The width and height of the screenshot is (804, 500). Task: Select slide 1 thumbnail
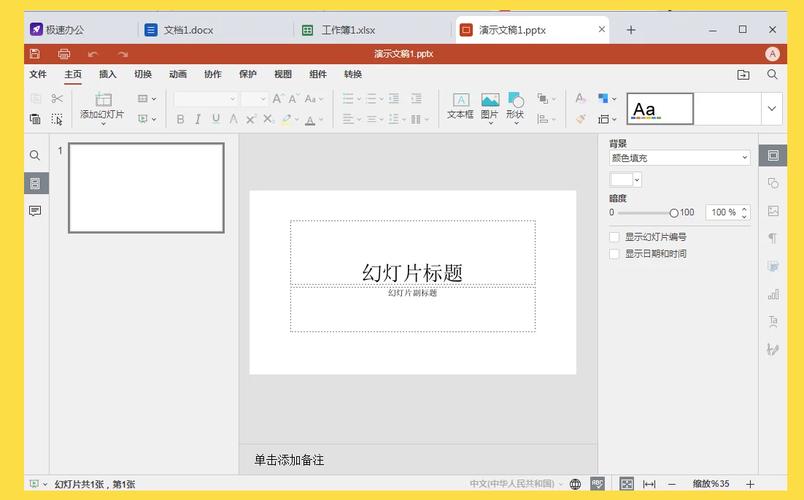[x=147, y=188]
